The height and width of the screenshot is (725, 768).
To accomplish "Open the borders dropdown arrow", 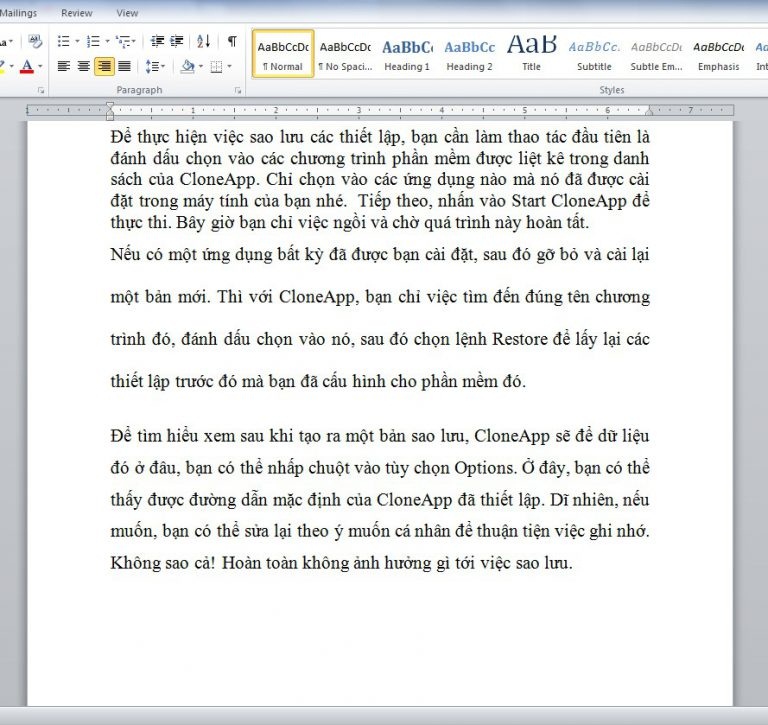I will pyautogui.click(x=228, y=67).
